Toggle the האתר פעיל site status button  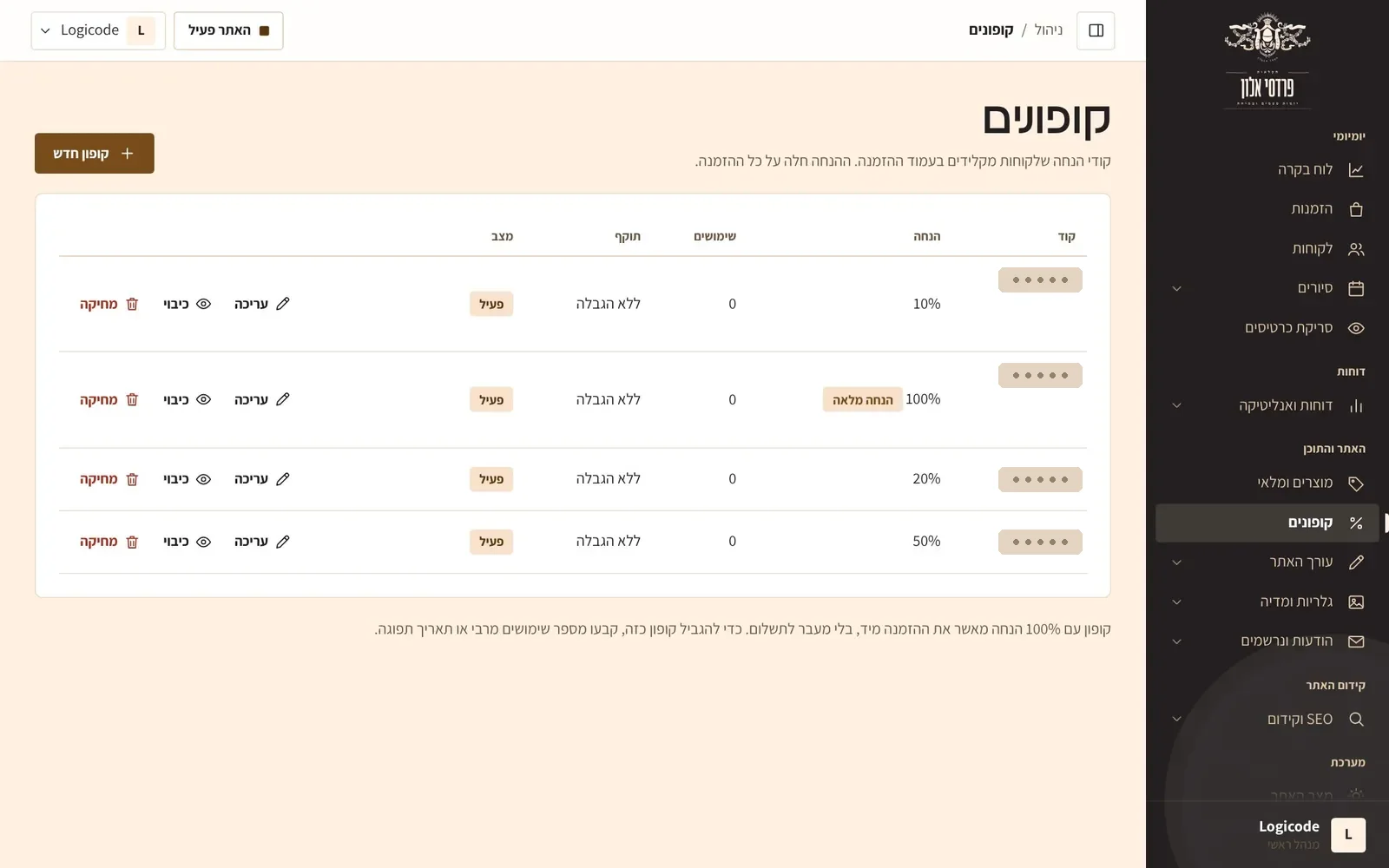[x=228, y=30]
